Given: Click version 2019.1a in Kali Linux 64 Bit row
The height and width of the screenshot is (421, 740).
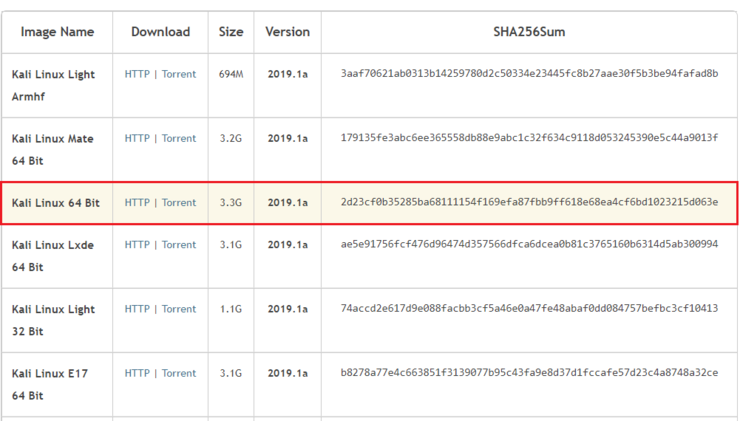Looking at the screenshot, I should click(x=287, y=202).
